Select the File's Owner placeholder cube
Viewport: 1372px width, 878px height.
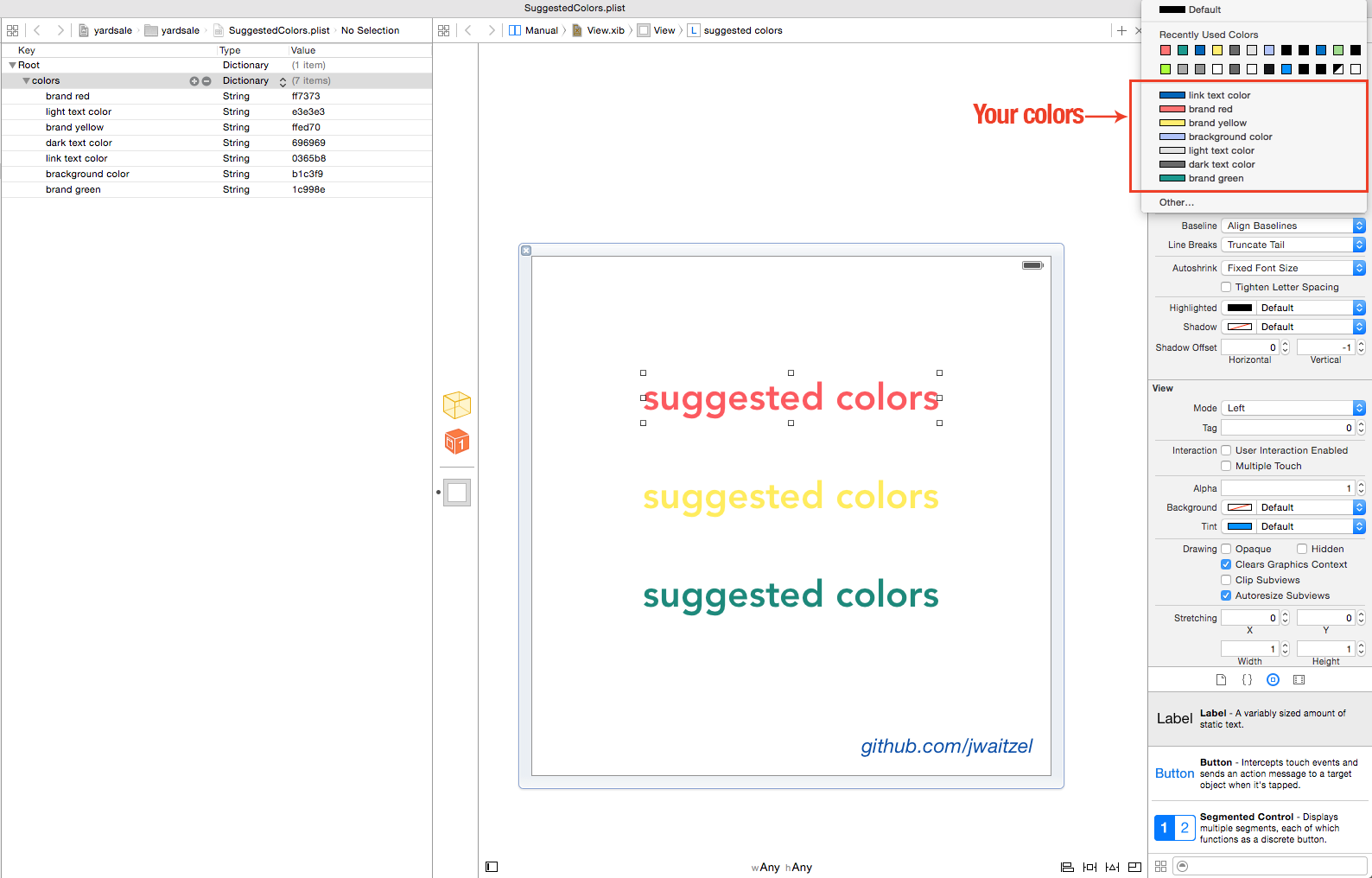tap(457, 405)
